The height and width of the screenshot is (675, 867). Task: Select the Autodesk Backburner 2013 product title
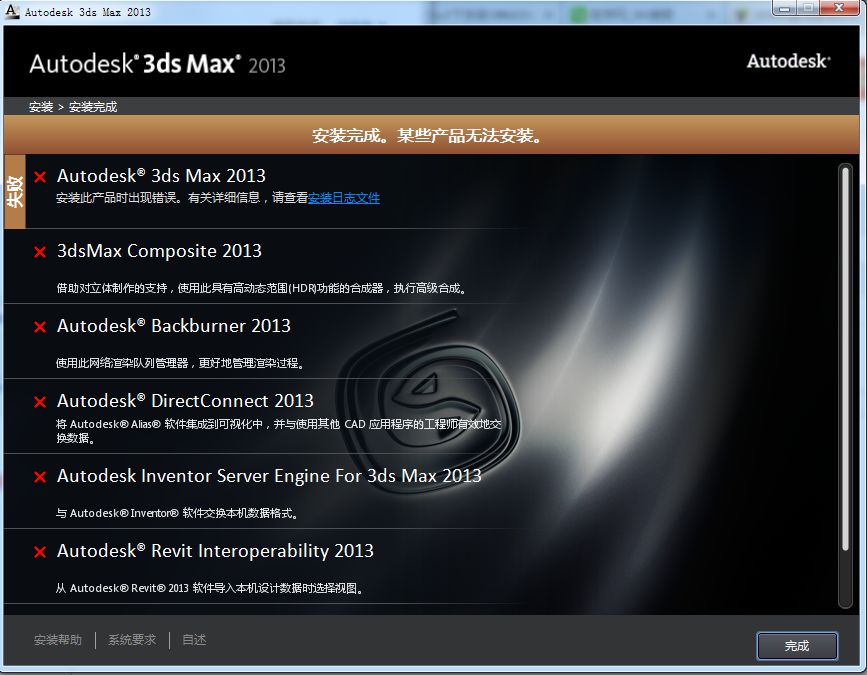click(174, 326)
